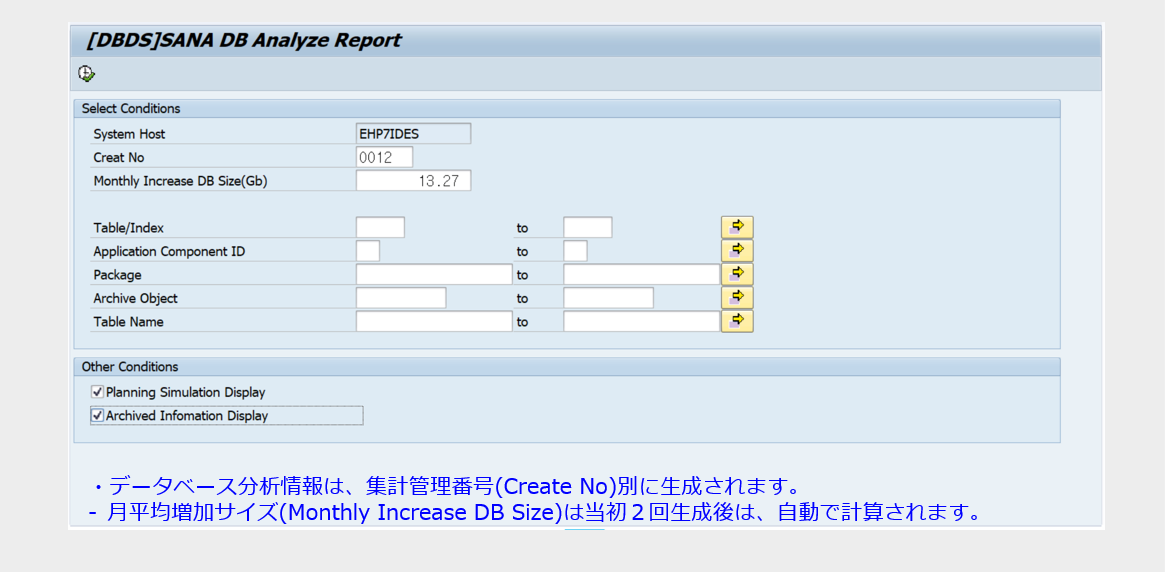Image resolution: width=1169 pixels, height=572 pixels.
Task: Click the Archive Object label
Action: [x=135, y=298]
